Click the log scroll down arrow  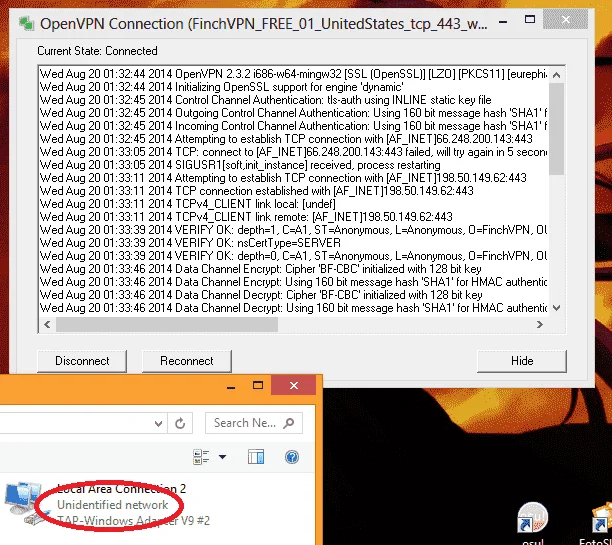[x=557, y=308]
